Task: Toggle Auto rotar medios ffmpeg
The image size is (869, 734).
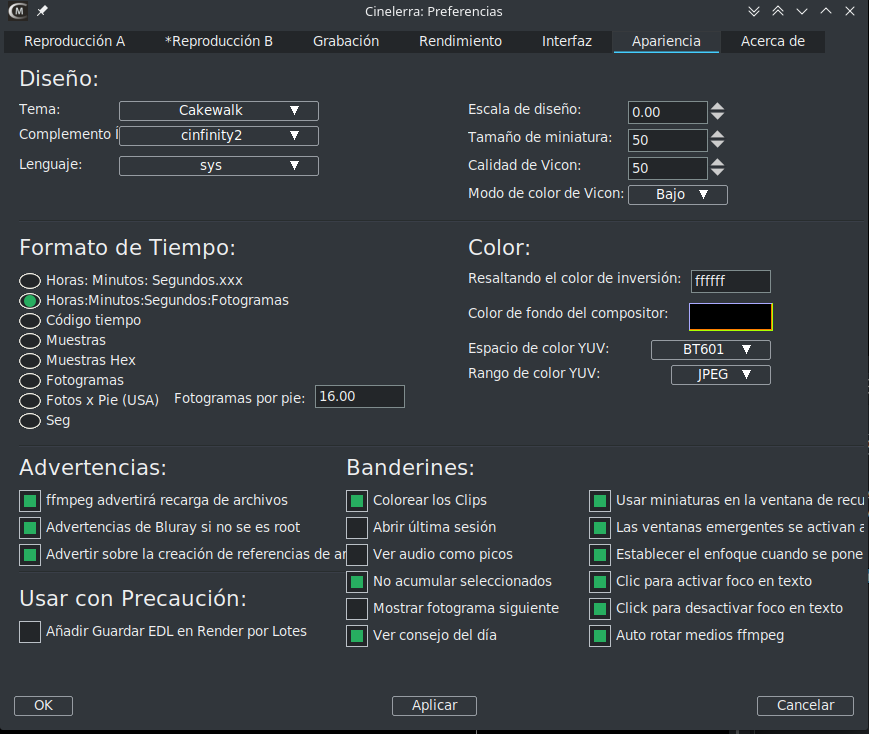Action: [600, 636]
